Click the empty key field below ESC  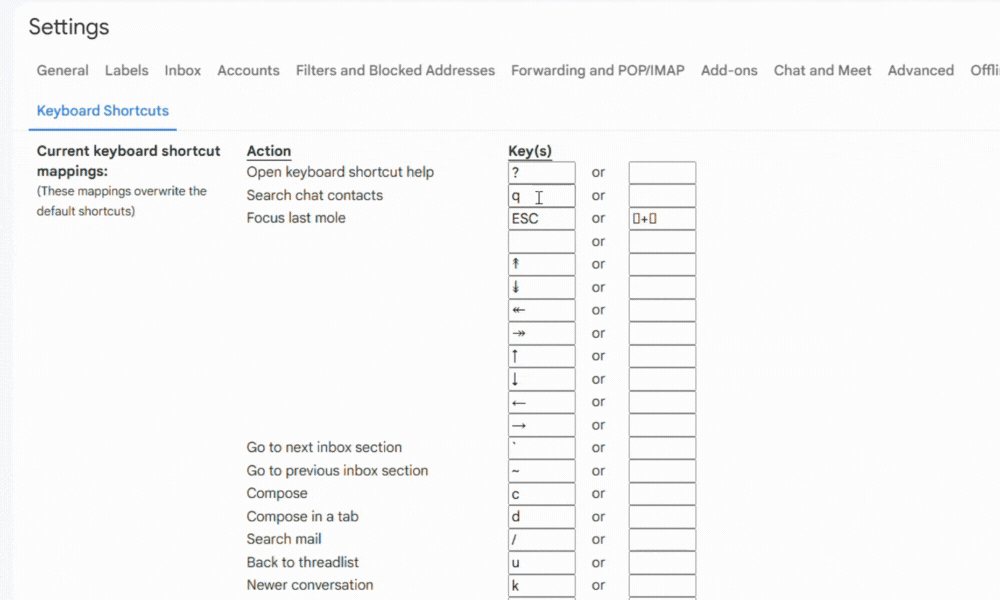point(541,242)
